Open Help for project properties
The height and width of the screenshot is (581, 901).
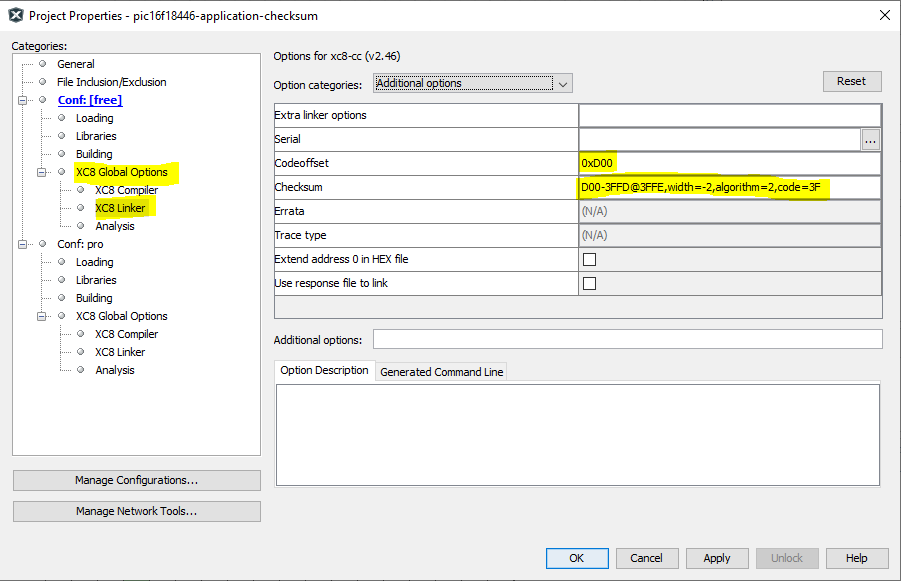(x=856, y=558)
